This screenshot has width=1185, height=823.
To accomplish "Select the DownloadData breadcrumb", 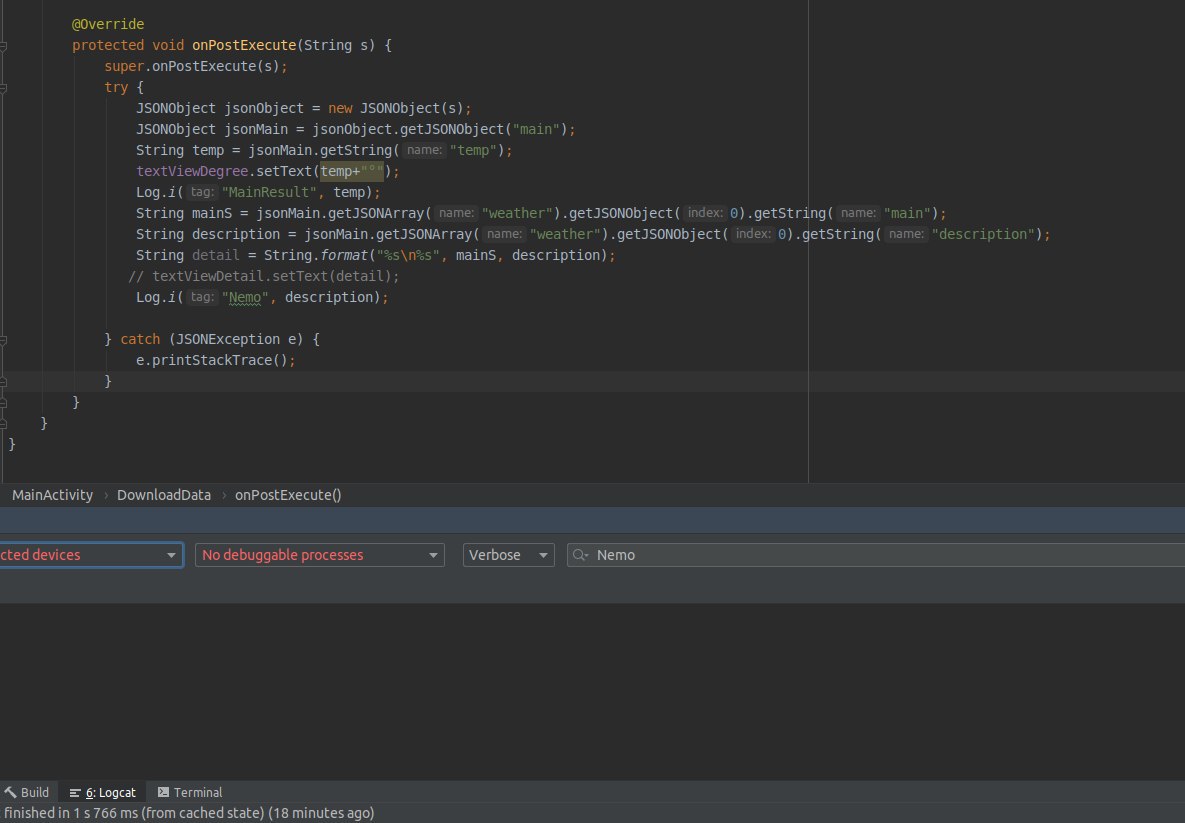I will click(164, 495).
